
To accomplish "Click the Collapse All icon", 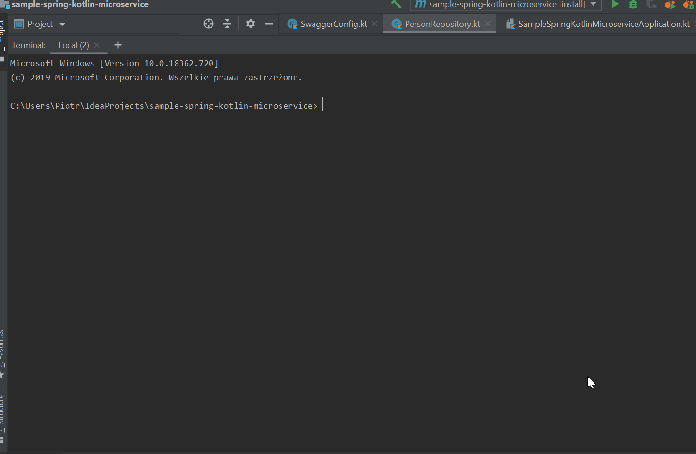I will [227, 24].
